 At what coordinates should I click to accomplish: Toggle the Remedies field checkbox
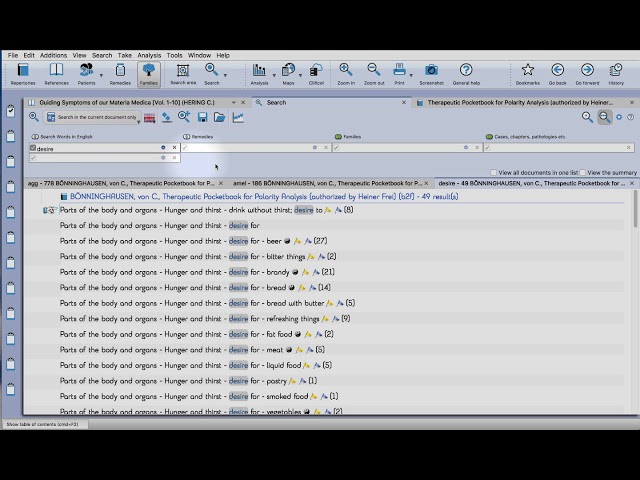click(185, 147)
